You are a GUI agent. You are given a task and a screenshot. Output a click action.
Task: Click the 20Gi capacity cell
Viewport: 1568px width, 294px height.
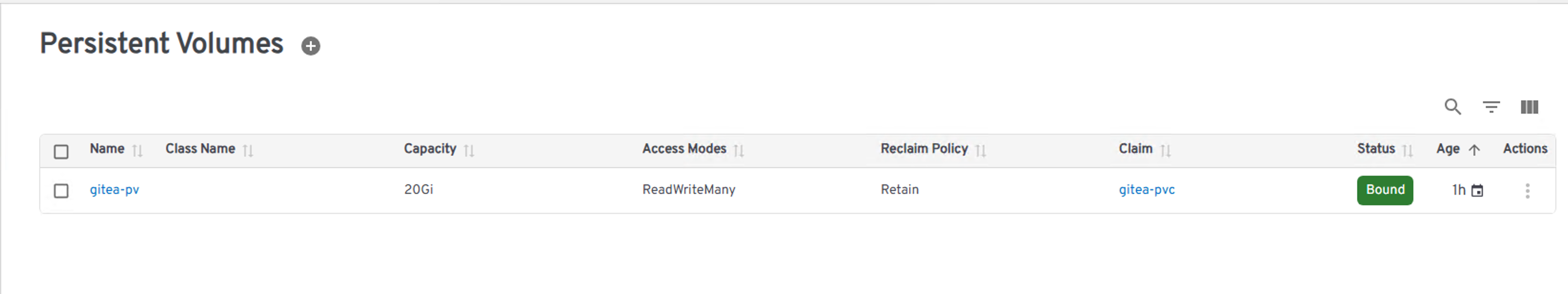point(418,189)
